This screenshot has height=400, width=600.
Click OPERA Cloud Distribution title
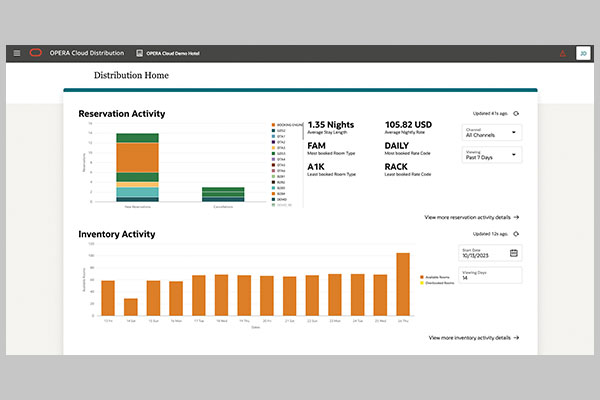[x=87, y=53]
